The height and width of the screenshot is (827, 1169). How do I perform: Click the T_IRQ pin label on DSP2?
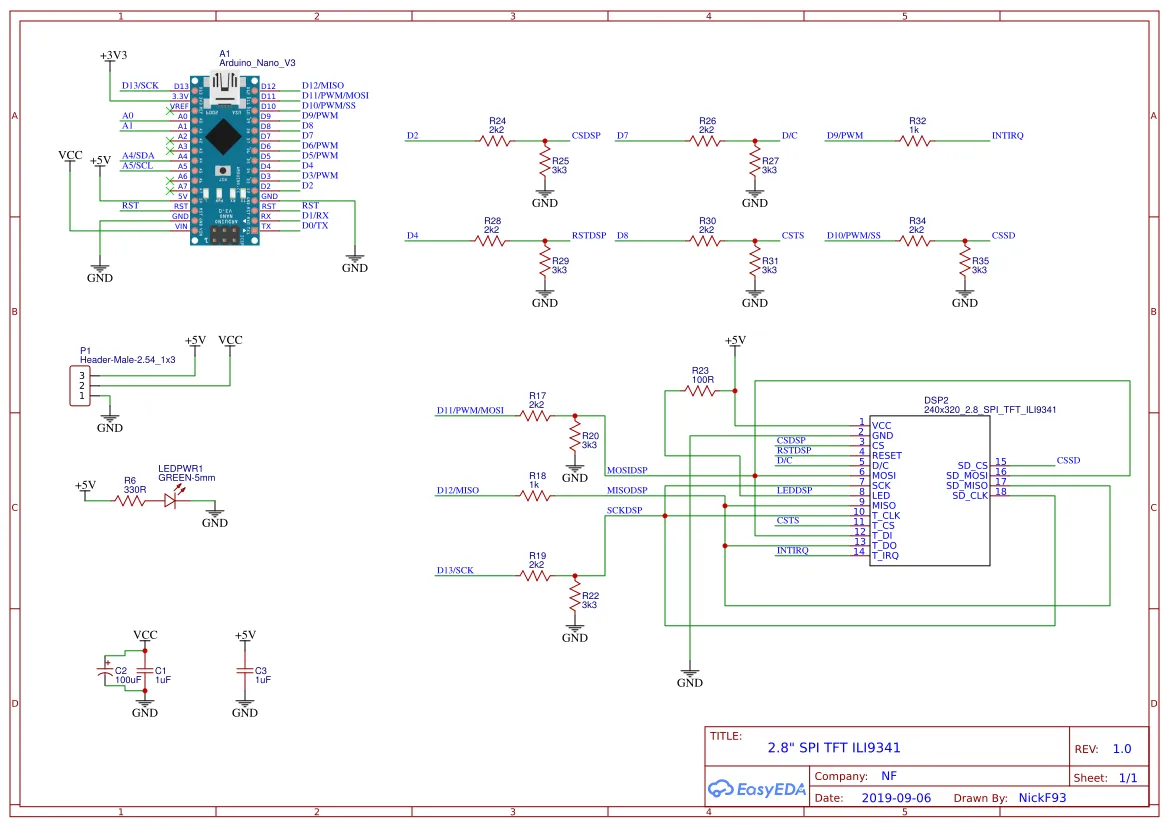tap(886, 556)
